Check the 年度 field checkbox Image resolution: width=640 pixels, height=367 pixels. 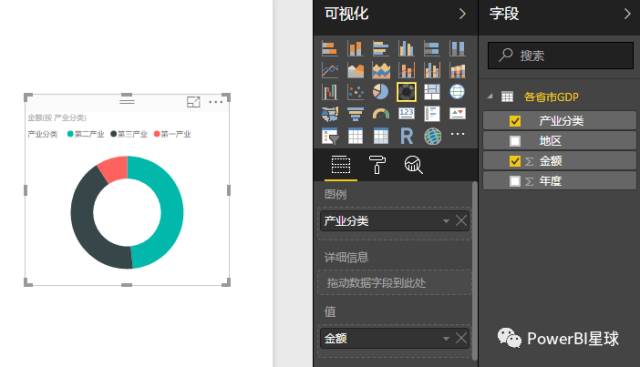515,181
